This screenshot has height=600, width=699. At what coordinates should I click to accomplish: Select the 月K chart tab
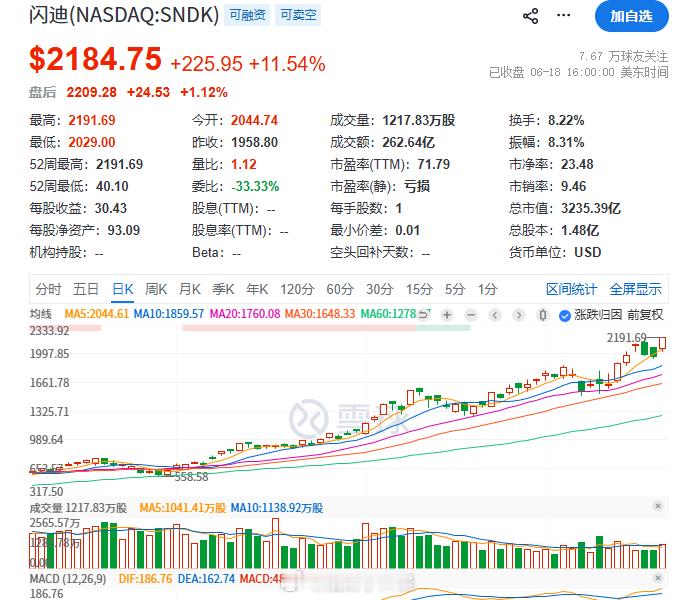(x=189, y=289)
